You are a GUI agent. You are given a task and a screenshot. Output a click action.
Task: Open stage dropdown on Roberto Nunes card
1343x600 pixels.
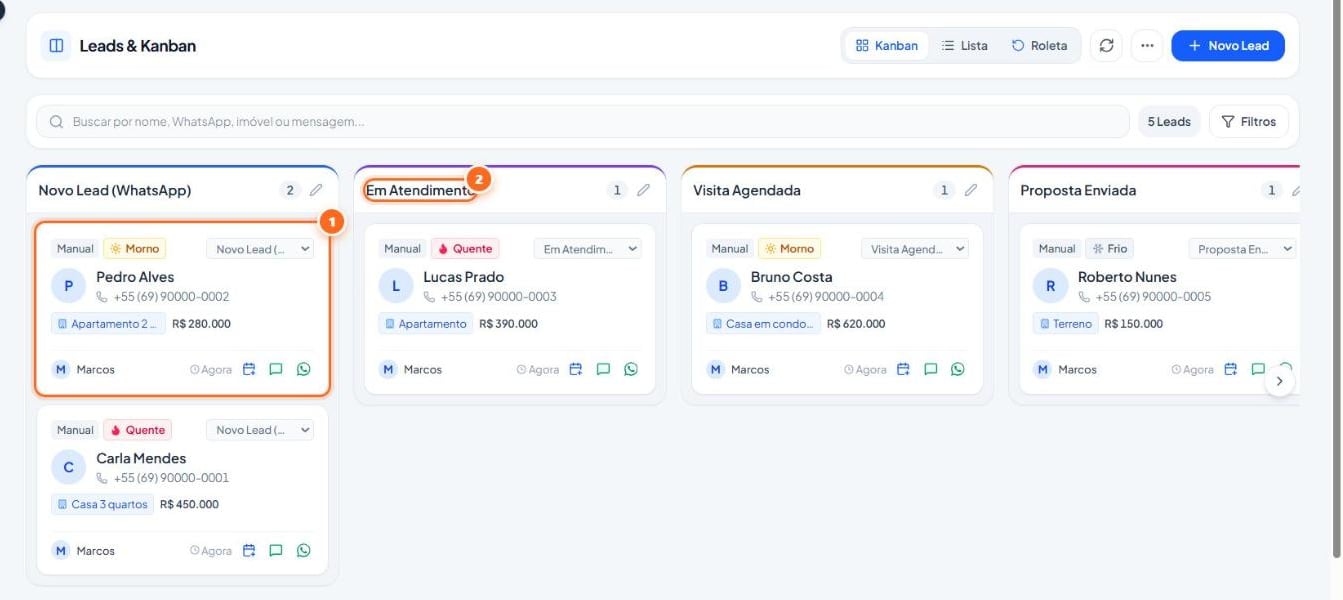[1242, 249]
